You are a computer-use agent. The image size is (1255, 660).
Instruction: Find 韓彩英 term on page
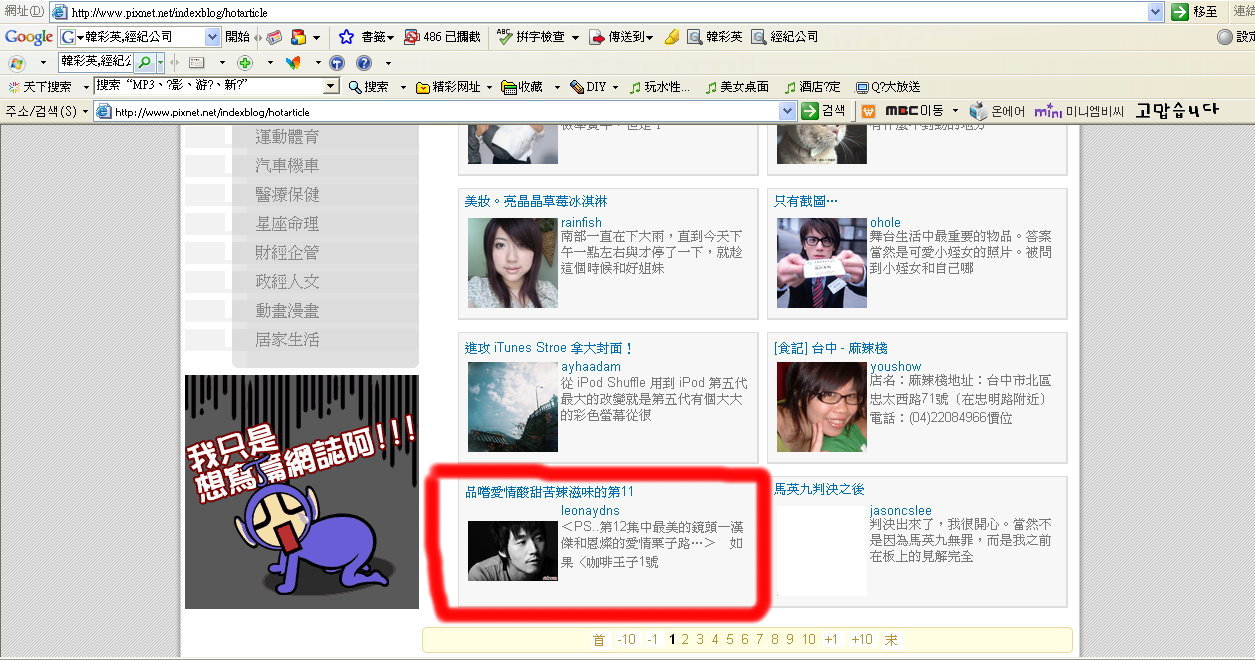715,37
